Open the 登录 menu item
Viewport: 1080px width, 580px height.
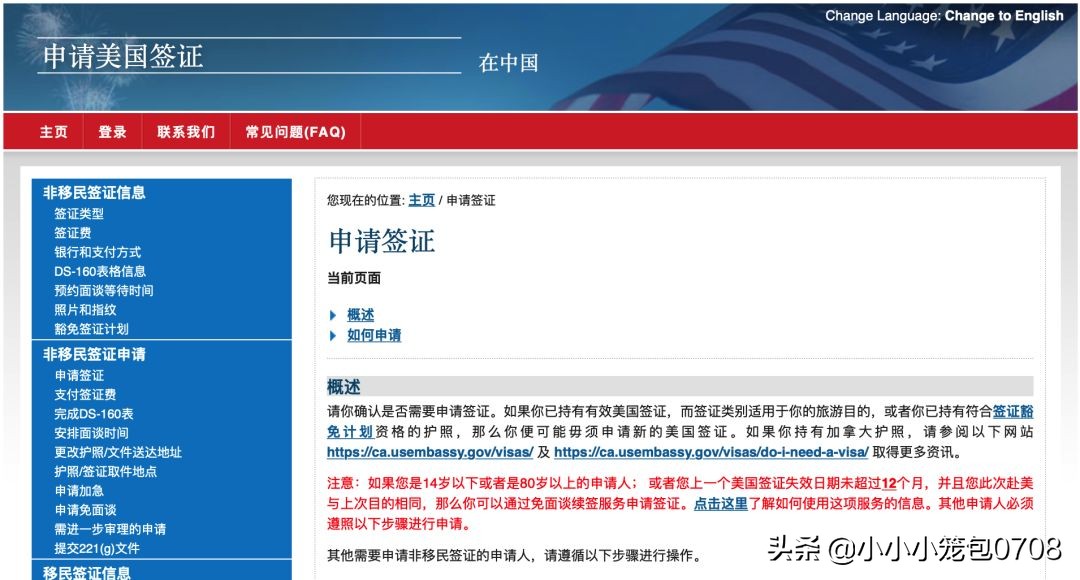(113, 131)
